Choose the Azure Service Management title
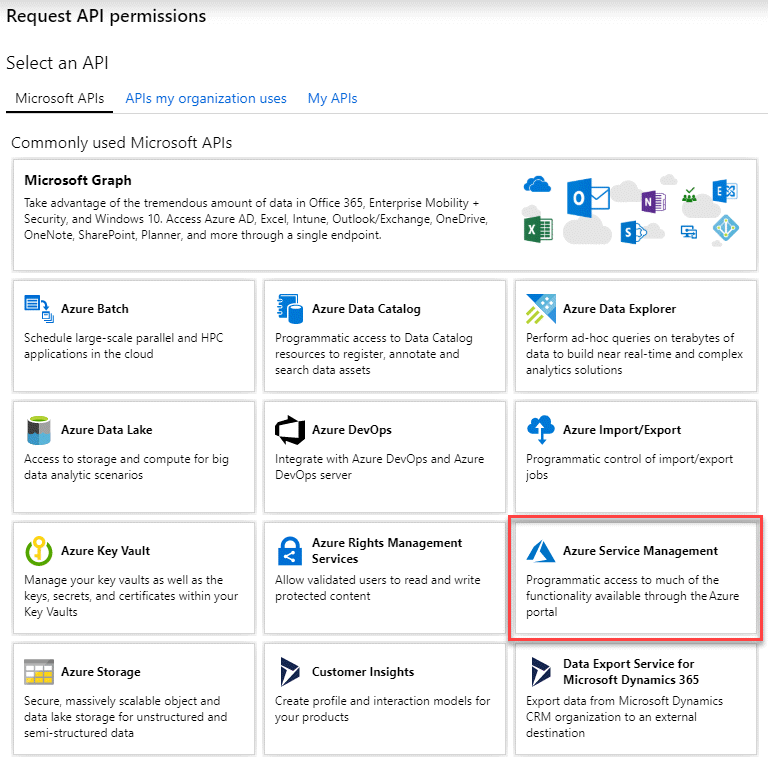768x759 pixels. [x=640, y=551]
